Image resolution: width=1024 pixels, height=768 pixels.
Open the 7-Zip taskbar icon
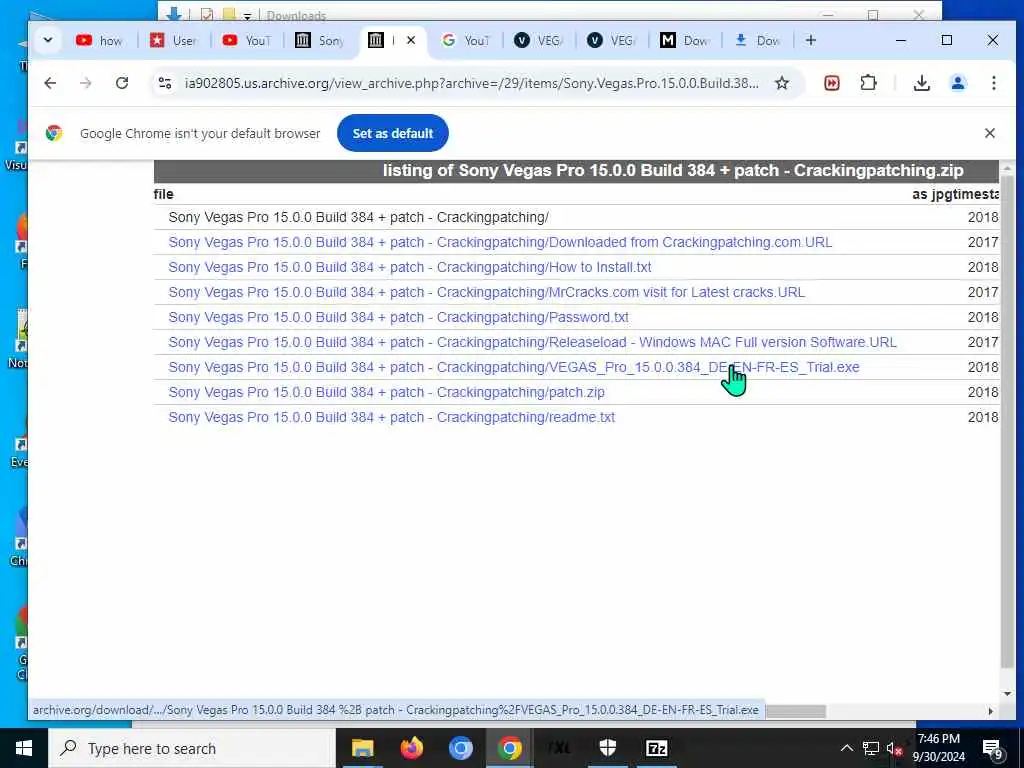point(656,748)
